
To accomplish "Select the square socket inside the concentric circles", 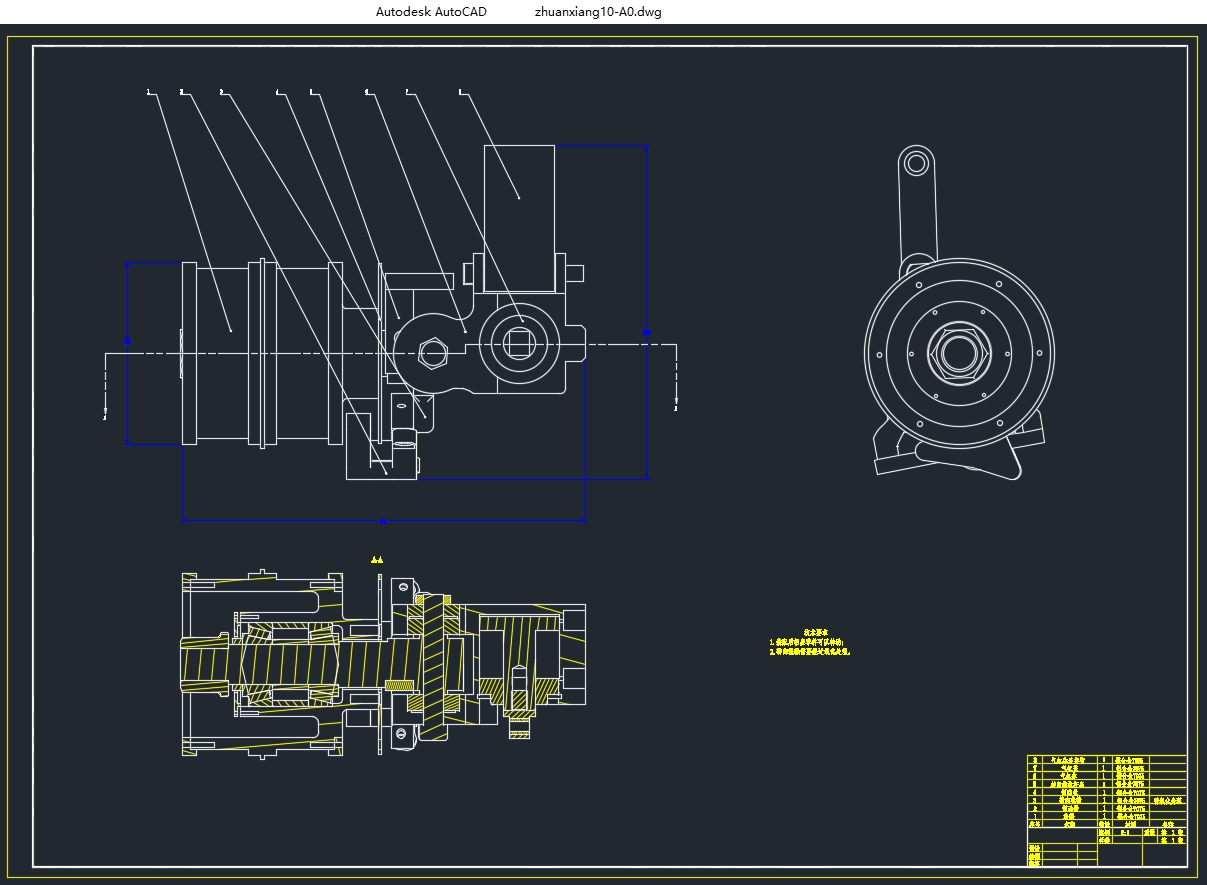I will tap(520, 345).
